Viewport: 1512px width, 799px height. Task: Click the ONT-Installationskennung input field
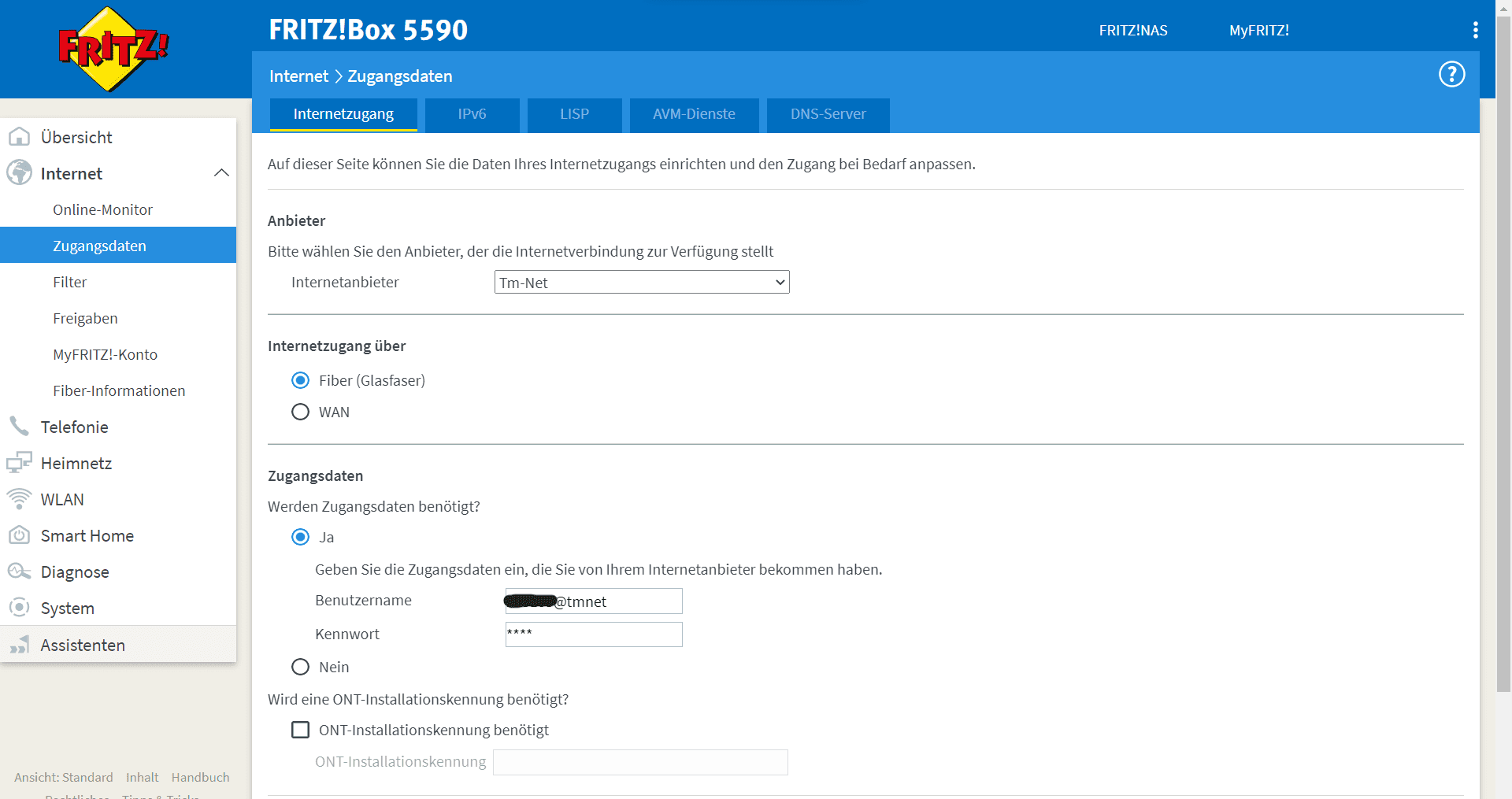[x=640, y=762]
